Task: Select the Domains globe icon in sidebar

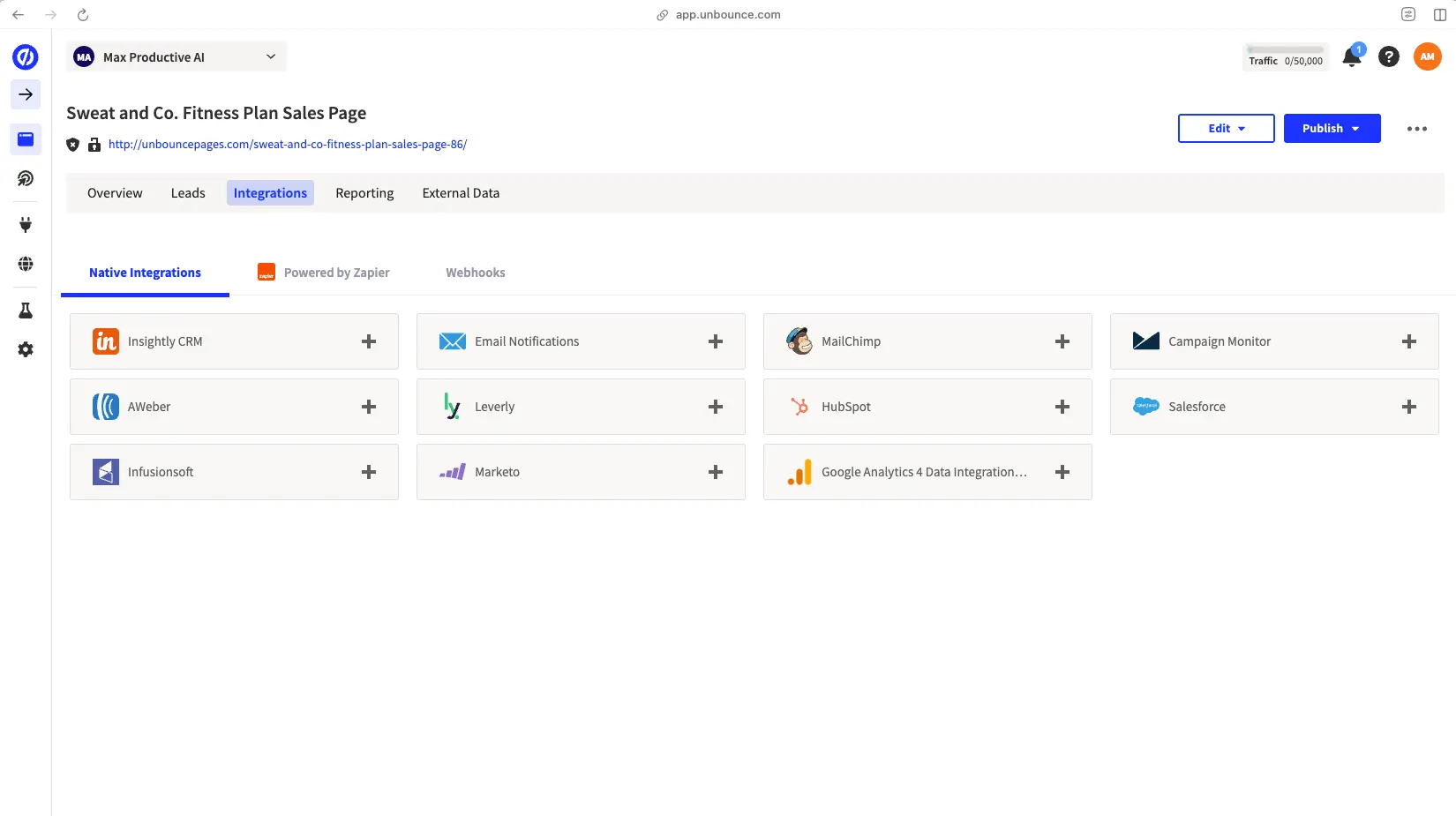Action: (25, 263)
